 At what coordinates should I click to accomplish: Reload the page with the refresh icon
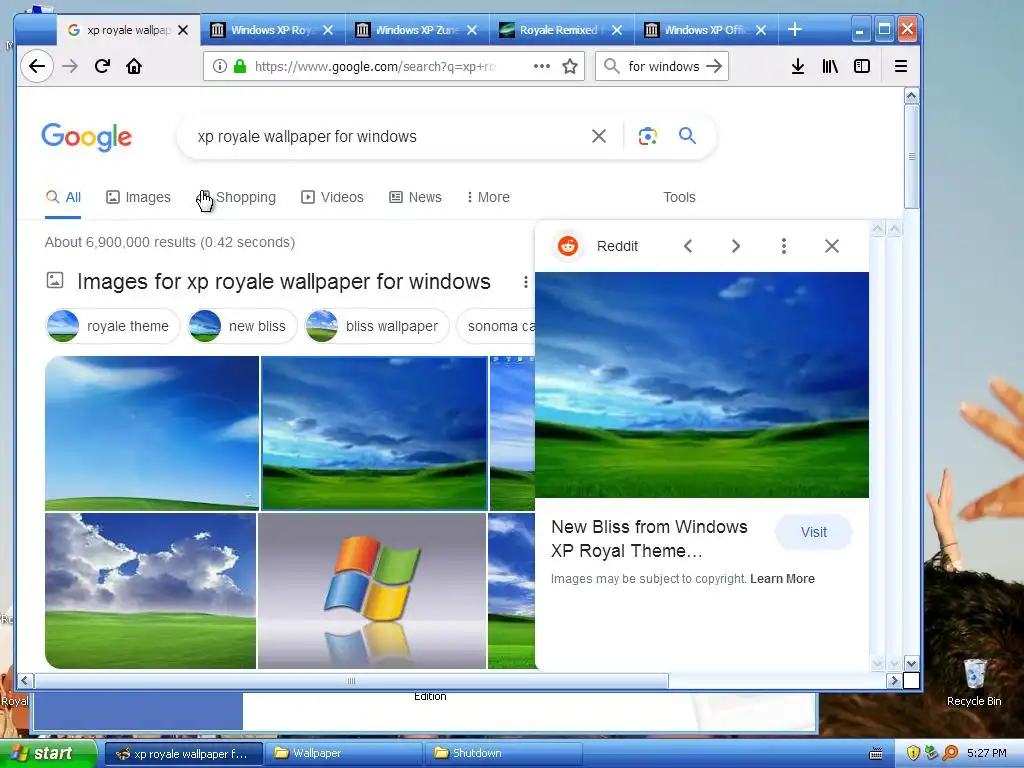pos(102,66)
